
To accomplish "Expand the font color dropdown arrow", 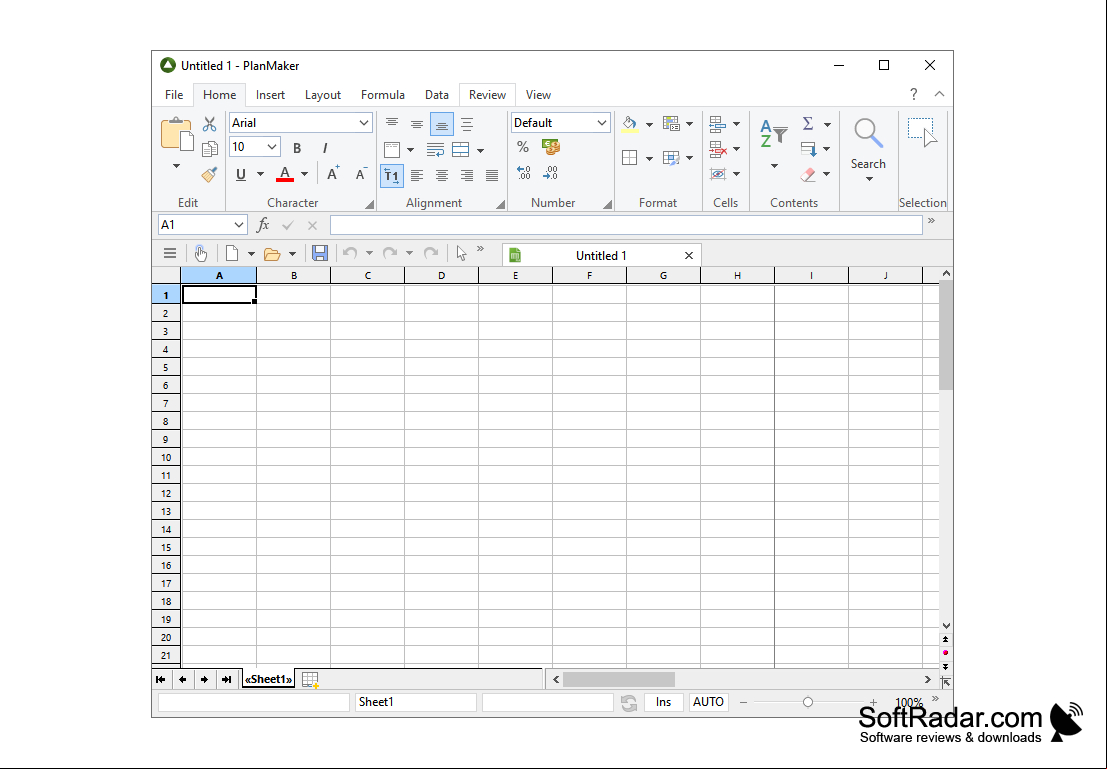I will click(x=304, y=174).
